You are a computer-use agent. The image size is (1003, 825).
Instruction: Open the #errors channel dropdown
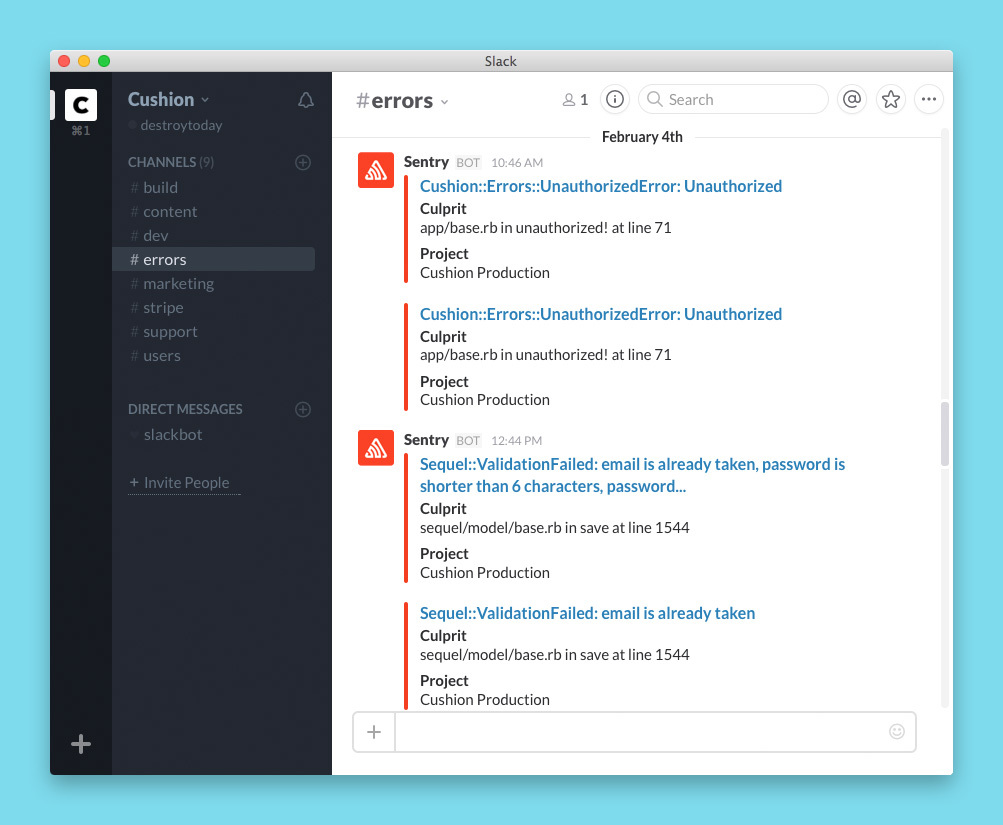[x=402, y=100]
